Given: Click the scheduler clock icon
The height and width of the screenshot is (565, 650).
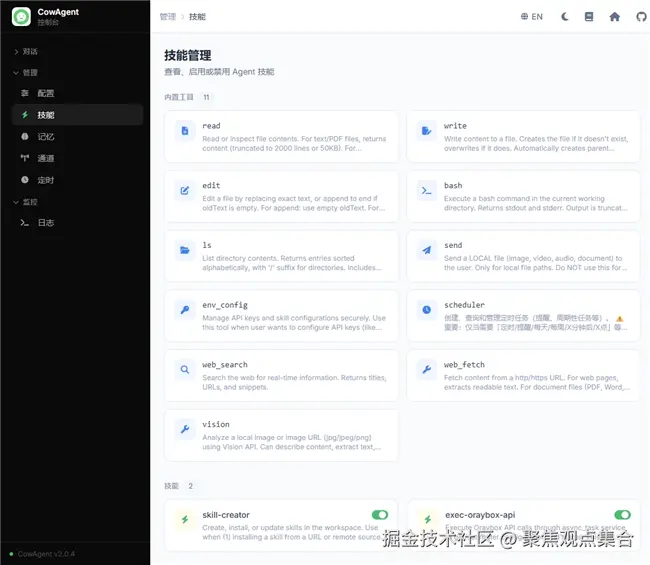Looking at the screenshot, I should point(427,310).
